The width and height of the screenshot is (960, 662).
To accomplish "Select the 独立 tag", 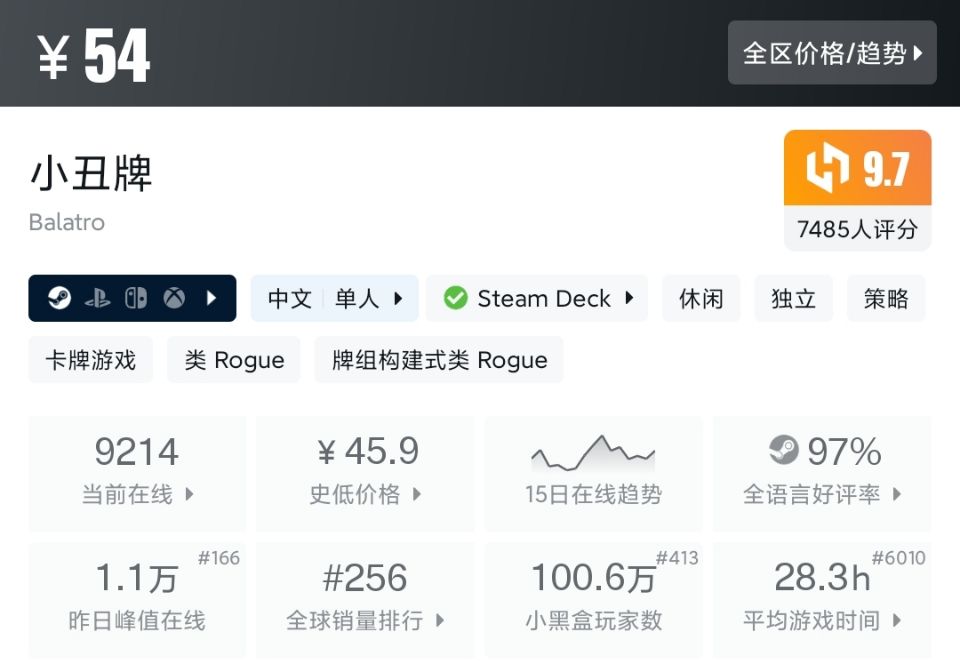I will click(793, 298).
